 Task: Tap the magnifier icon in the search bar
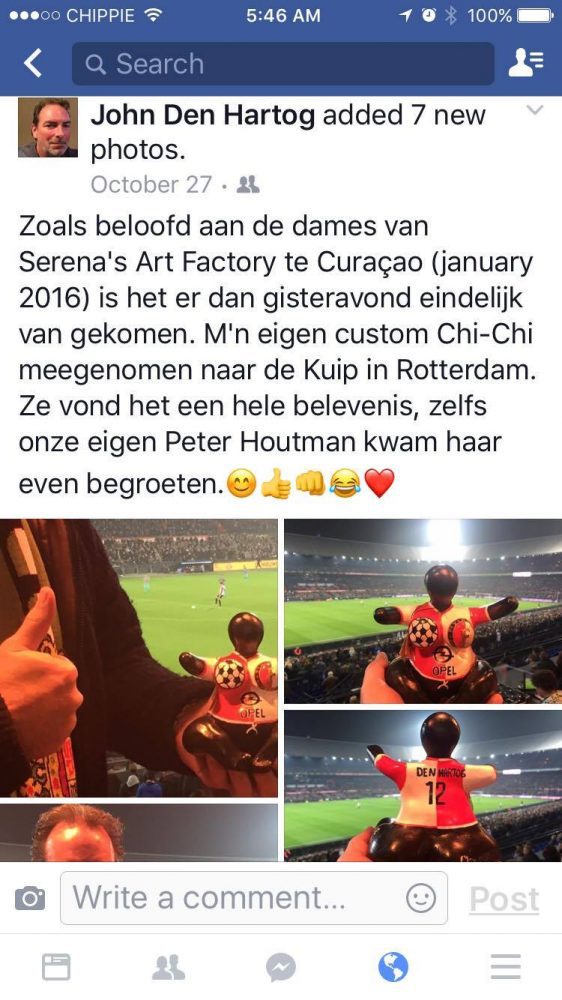pyautogui.click(x=95, y=64)
